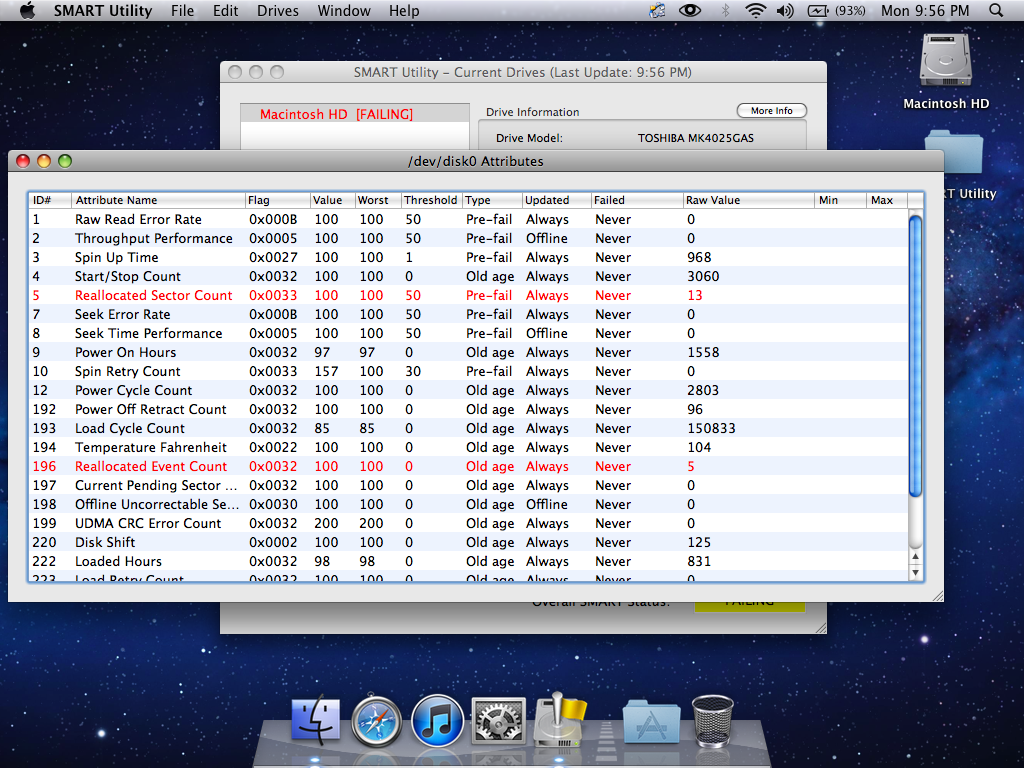Open the Window menu

(344, 10)
